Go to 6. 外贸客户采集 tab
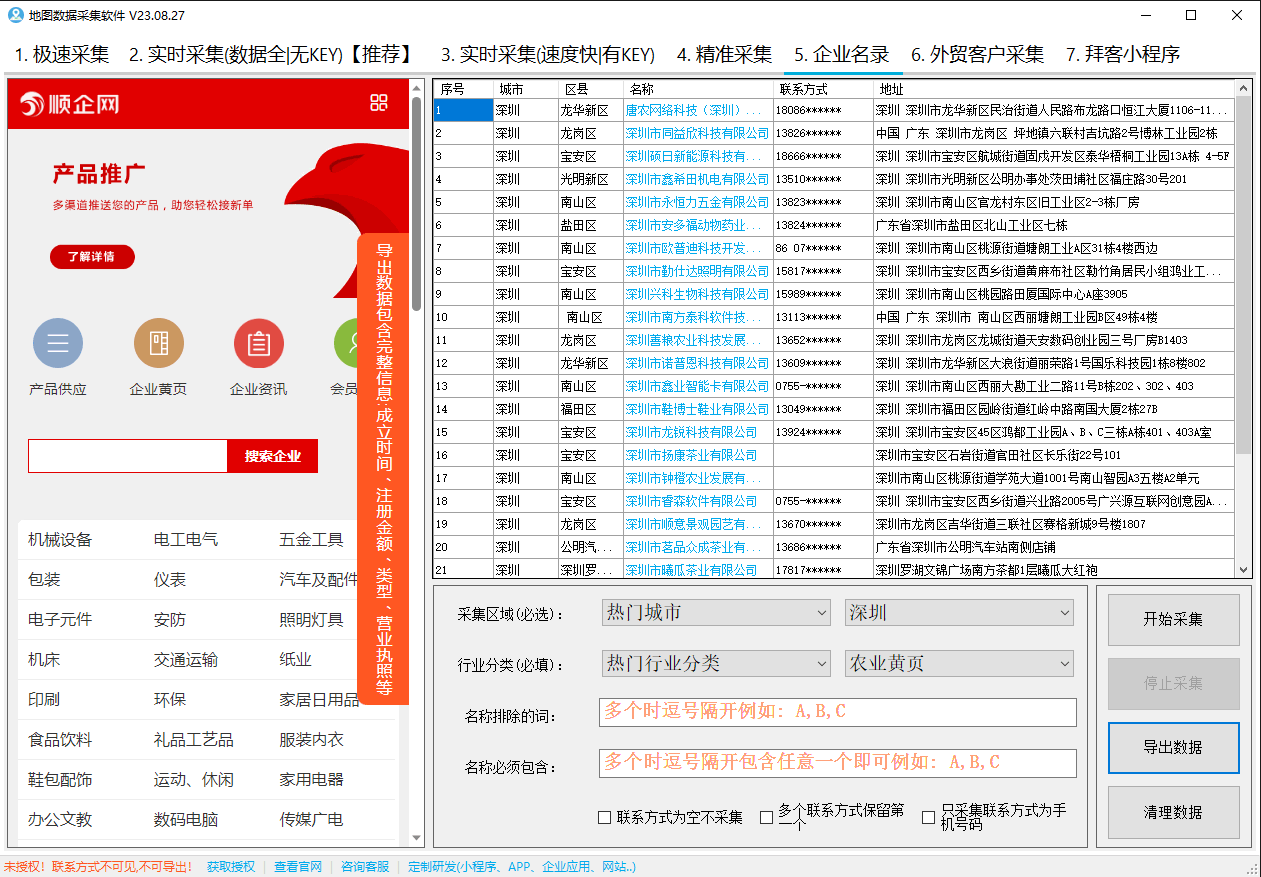Screen dimensions: 1261x877 pyautogui.click(x=977, y=54)
